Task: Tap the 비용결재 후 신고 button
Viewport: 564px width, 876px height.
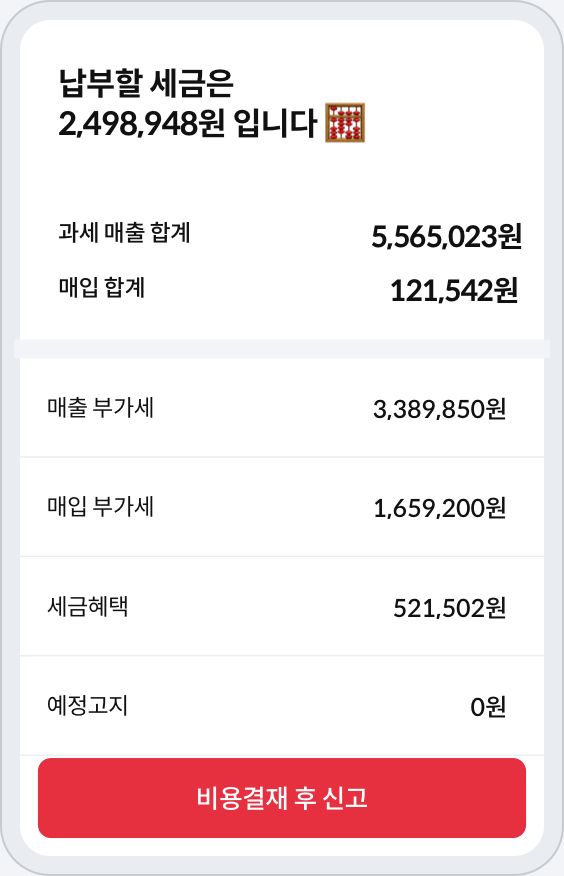Action: (282, 798)
